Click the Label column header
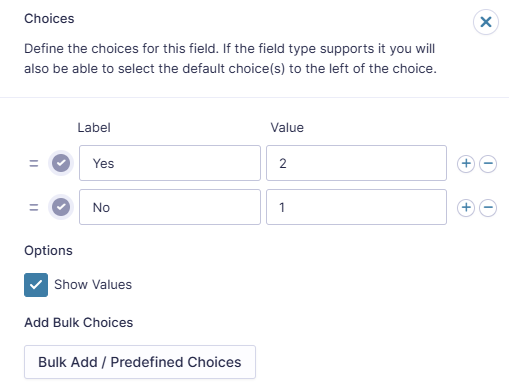509x390 pixels. tap(94, 128)
